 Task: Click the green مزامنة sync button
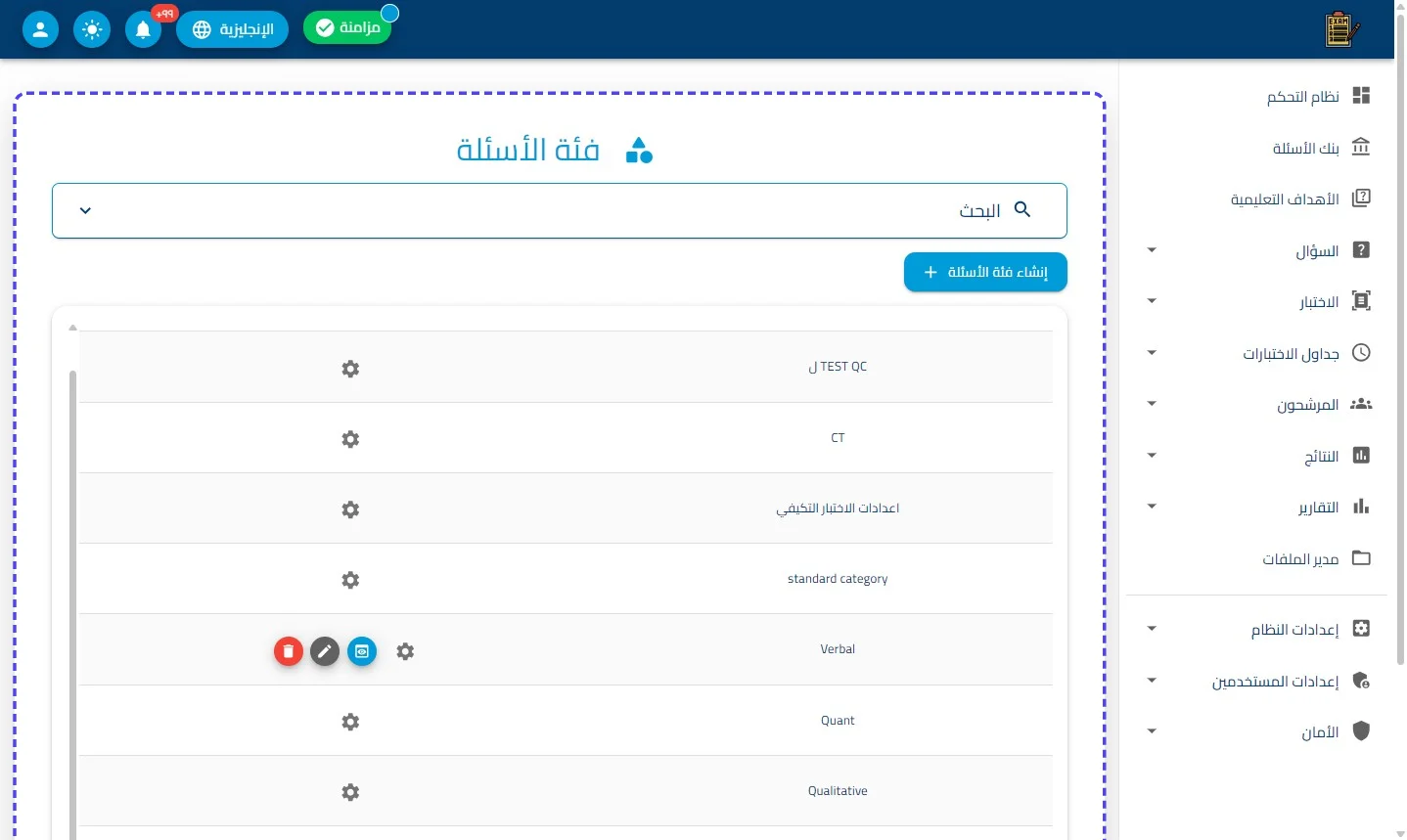click(x=348, y=27)
